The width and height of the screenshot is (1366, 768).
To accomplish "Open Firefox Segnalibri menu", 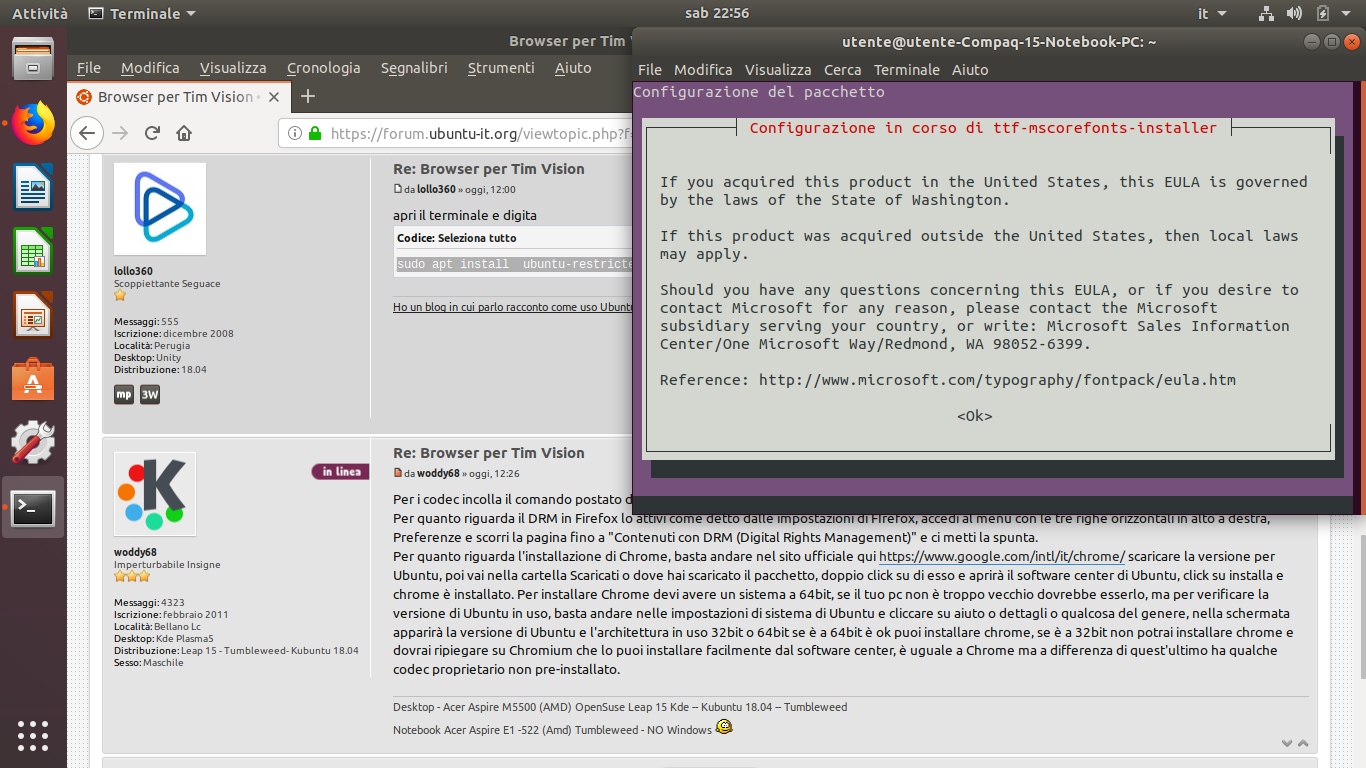I will pos(414,68).
